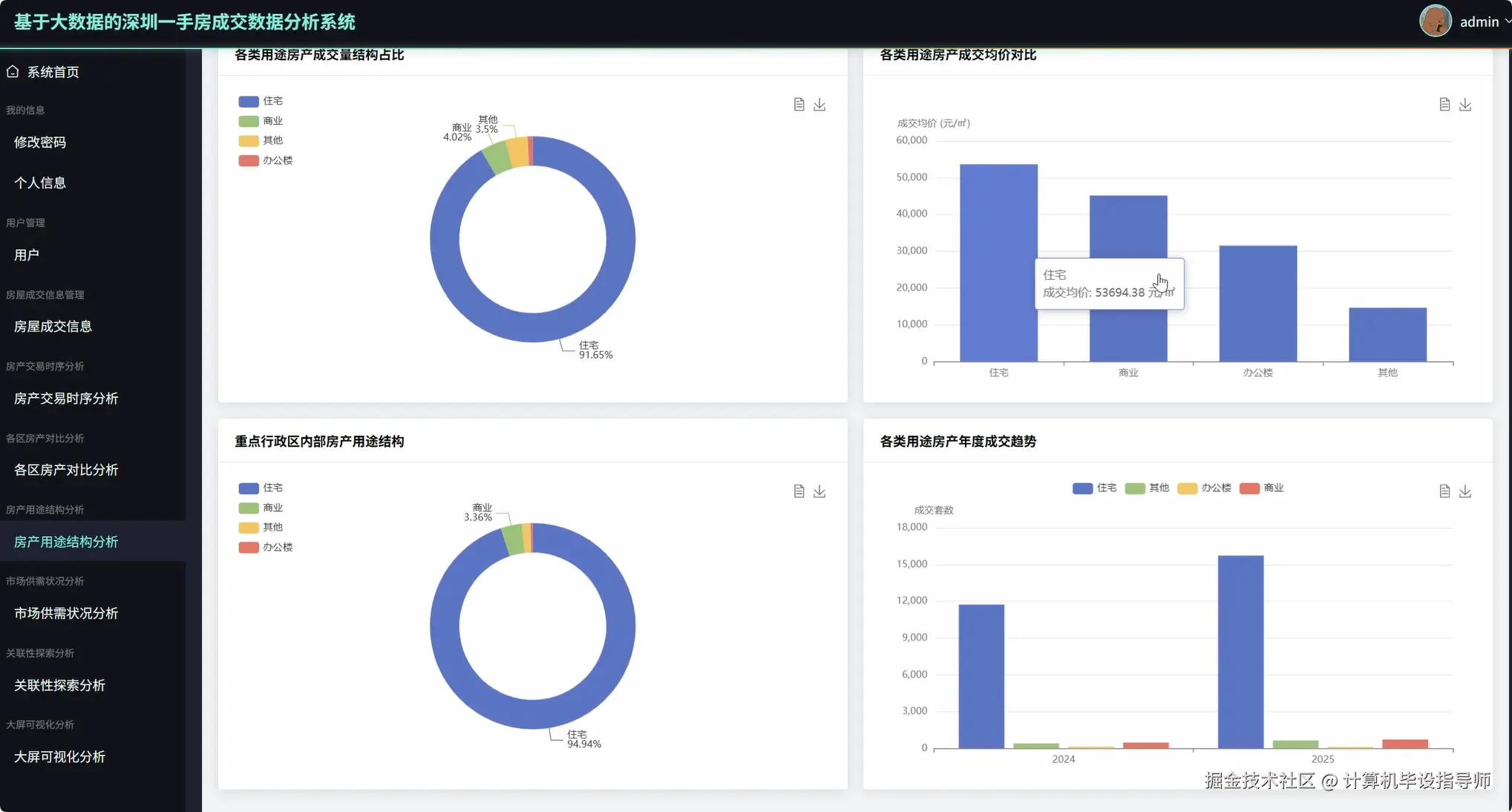
Task: Open 大屏可视化分析 sidebar link
Action: coord(59,757)
